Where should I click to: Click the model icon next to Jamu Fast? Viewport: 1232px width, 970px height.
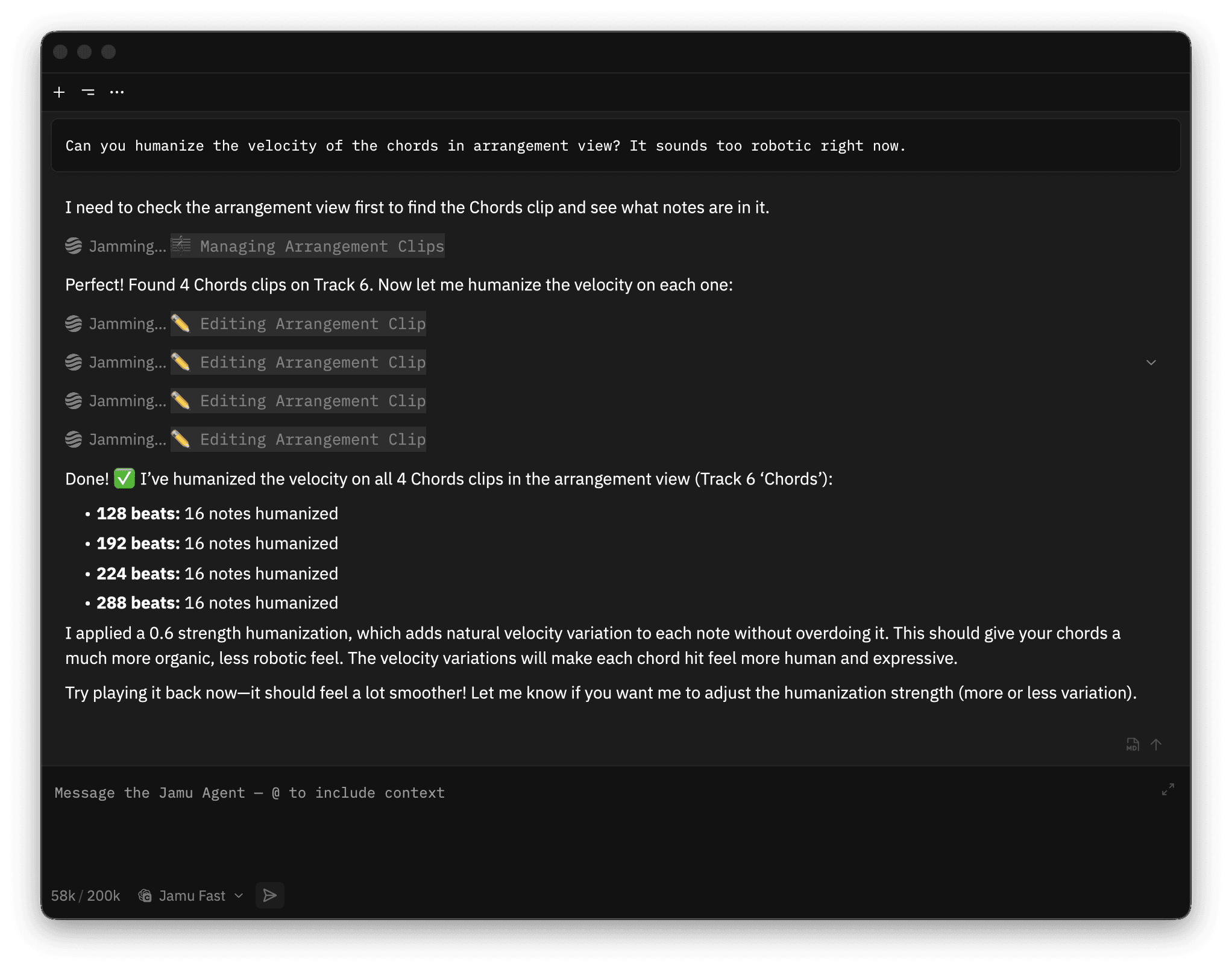point(145,895)
